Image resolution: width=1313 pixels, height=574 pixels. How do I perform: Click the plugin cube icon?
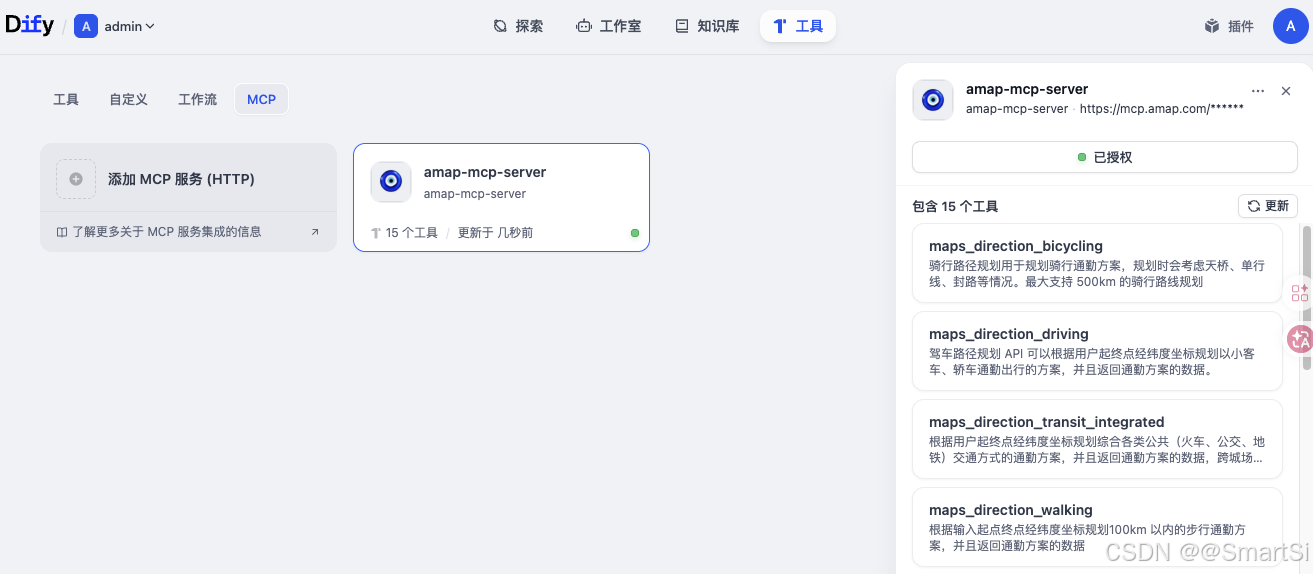tap(1212, 27)
